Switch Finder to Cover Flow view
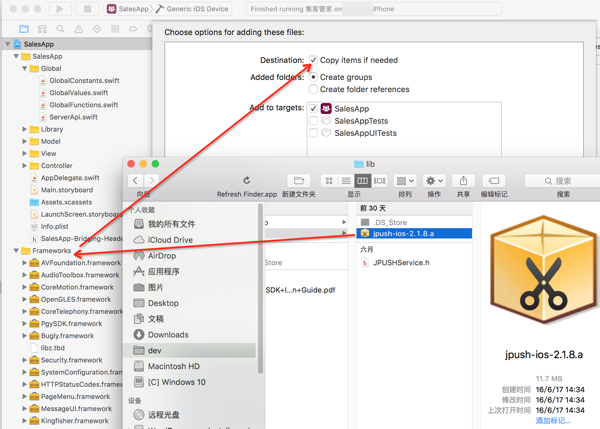 [x=380, y=180]
